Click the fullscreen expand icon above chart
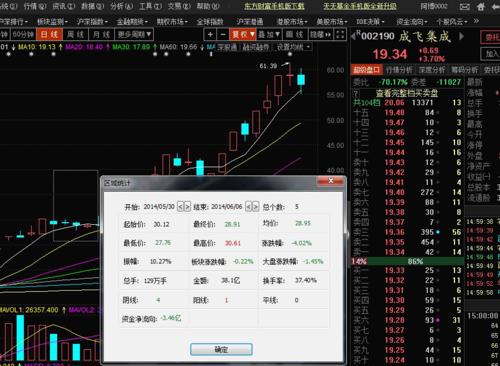 click(x=339, y=34)
